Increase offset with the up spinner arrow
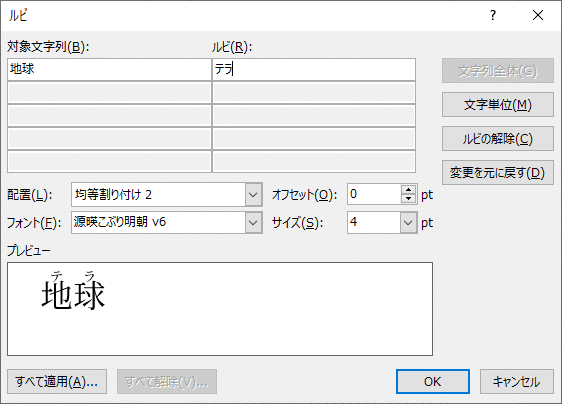562x404 pixels. pyautogui.click(x=409, y=190)
